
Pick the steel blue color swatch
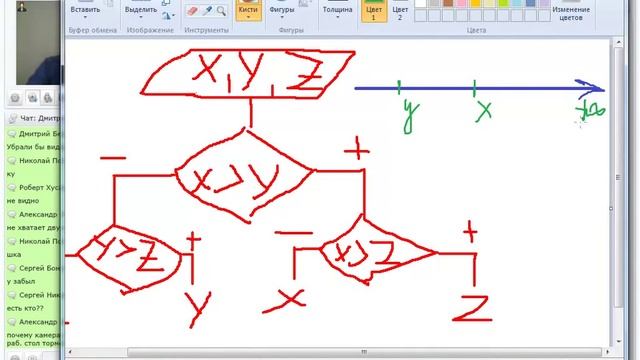531,3
